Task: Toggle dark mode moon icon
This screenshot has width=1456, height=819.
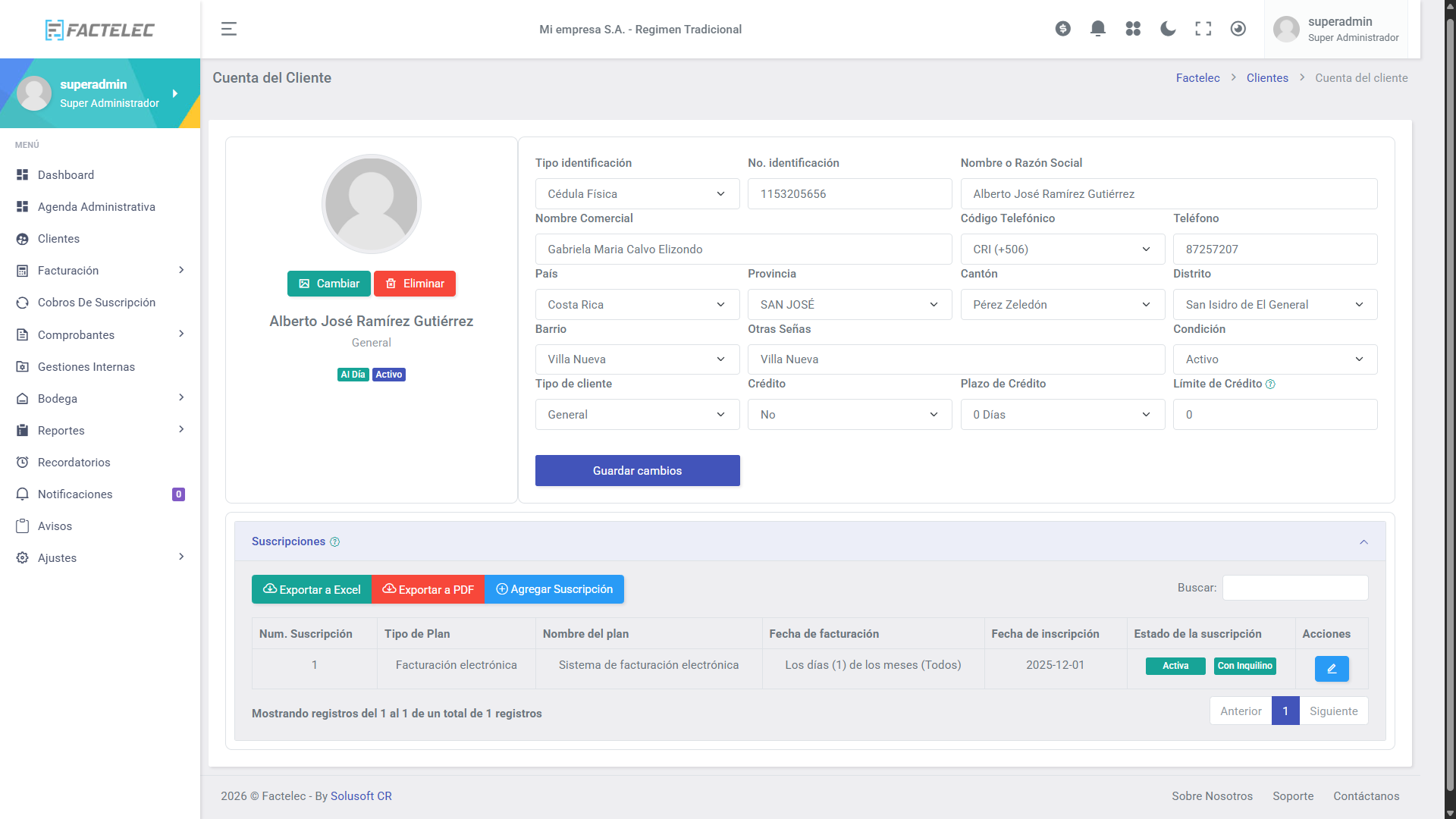Action: (x=1168, y=29)
